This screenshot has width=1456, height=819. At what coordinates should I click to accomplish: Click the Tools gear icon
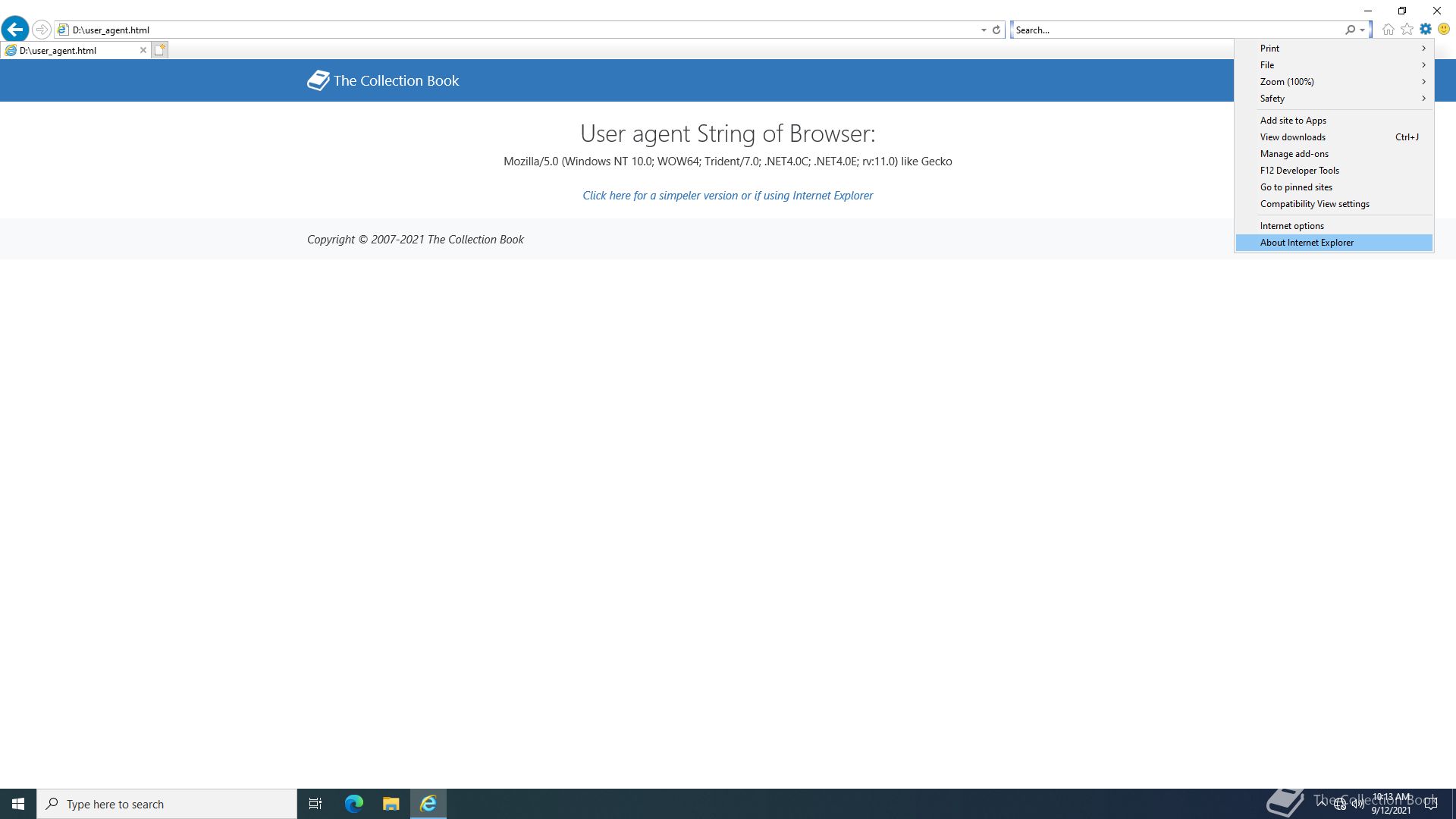point(1426,30)
